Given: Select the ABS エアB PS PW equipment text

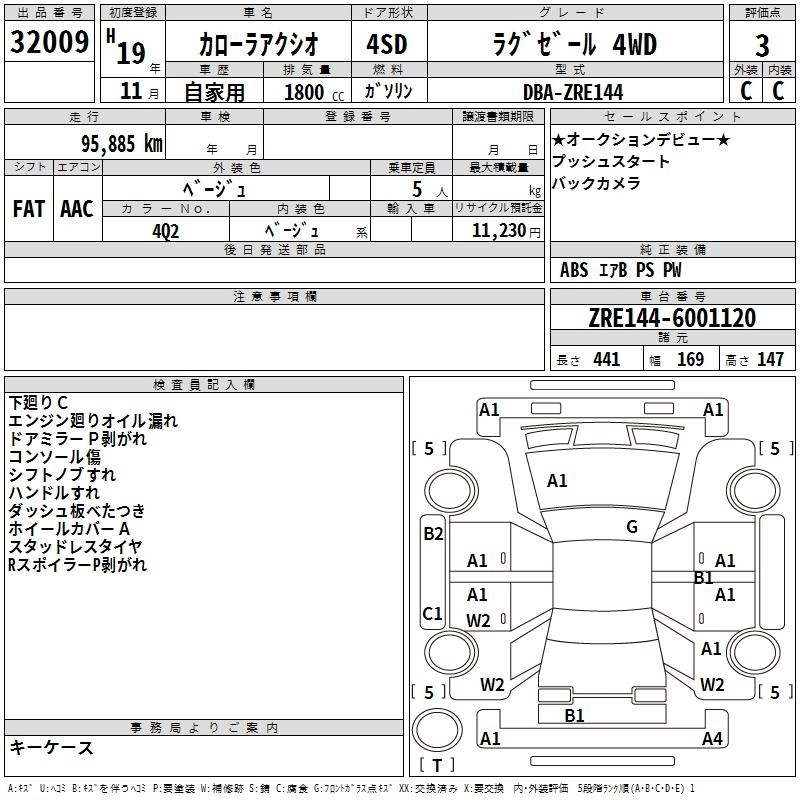Looking at the screenshot, I should [622, 270].
